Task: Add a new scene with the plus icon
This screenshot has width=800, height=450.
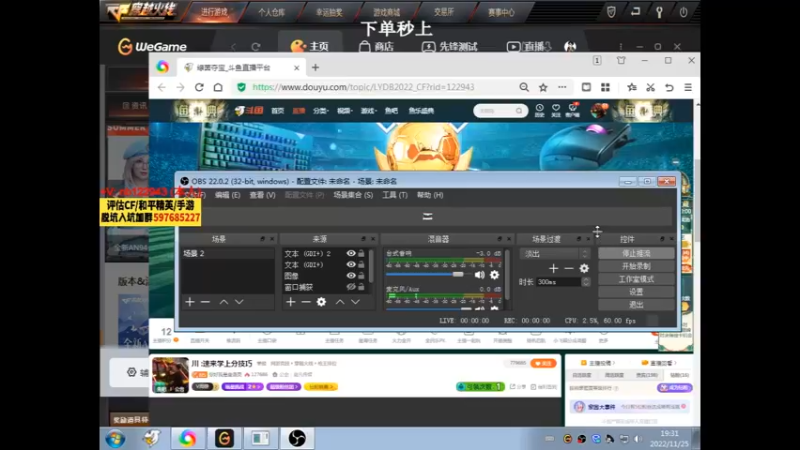Action: point(190,302)
